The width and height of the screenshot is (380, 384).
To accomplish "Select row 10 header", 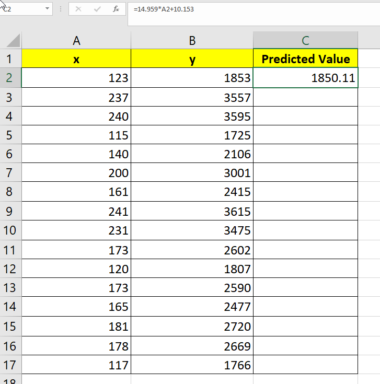I will point(10,230).
